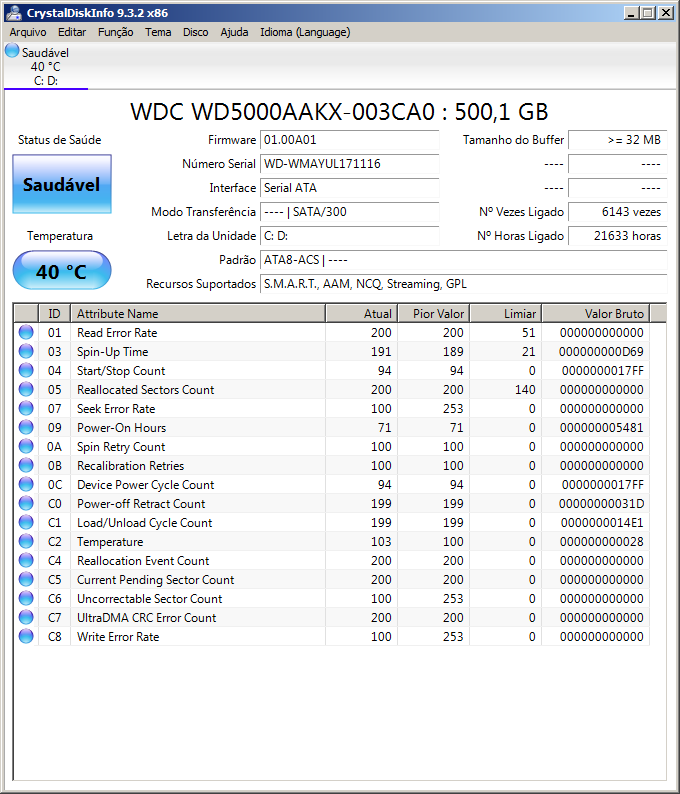680x794 pixels.
Task: Click the Atual column header
Action: click(362, 313)
